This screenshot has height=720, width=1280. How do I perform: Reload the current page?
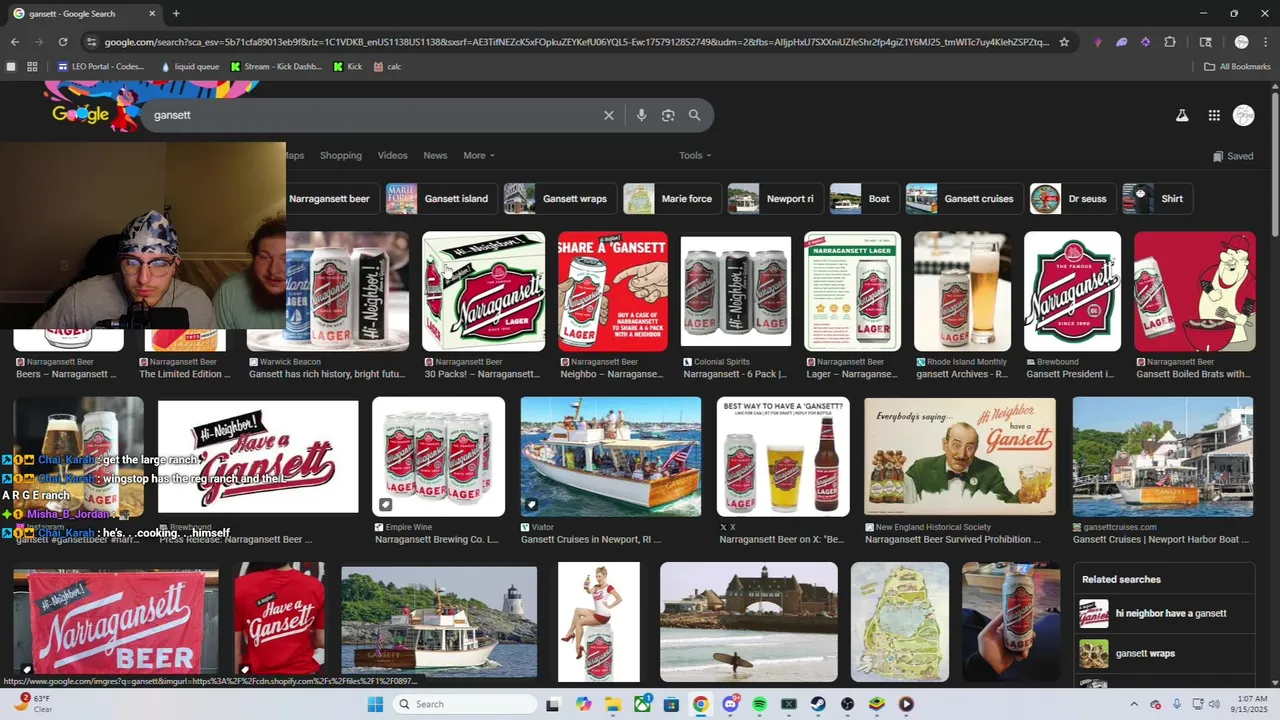coord(62,42)
